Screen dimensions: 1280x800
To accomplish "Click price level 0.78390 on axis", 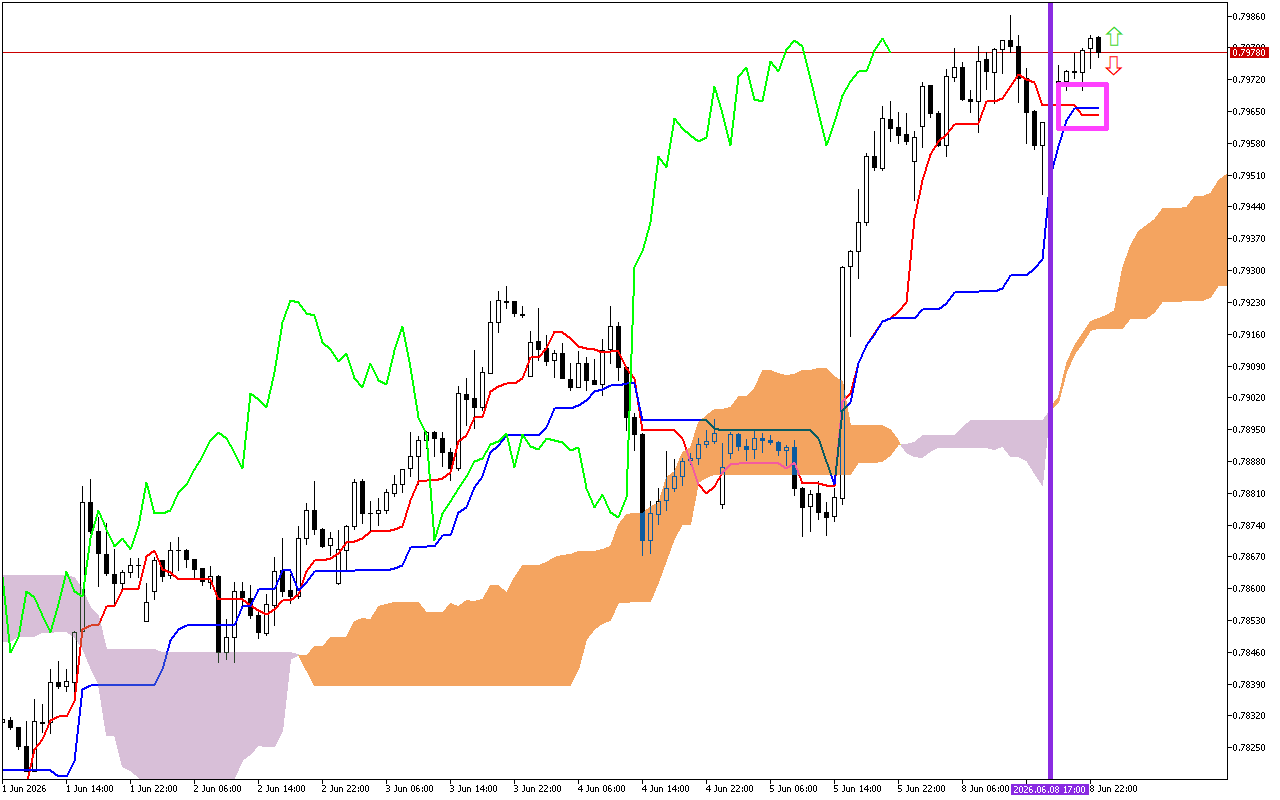I will point(1249,685).
